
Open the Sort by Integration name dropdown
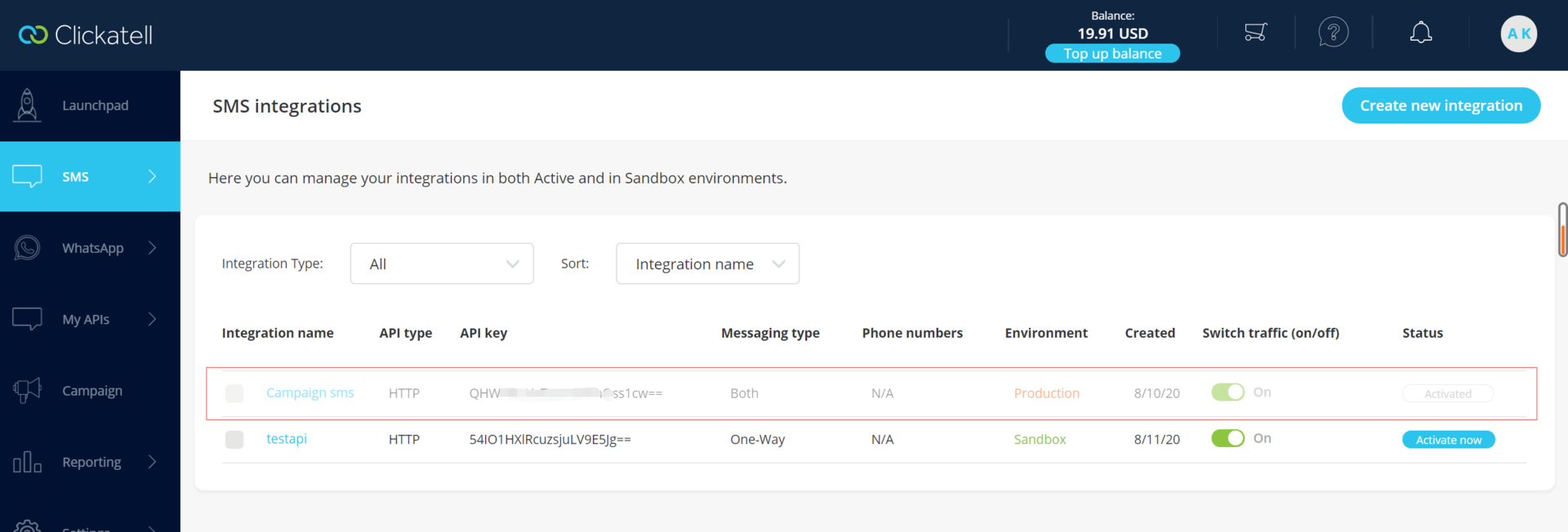[x=707, y=264]
